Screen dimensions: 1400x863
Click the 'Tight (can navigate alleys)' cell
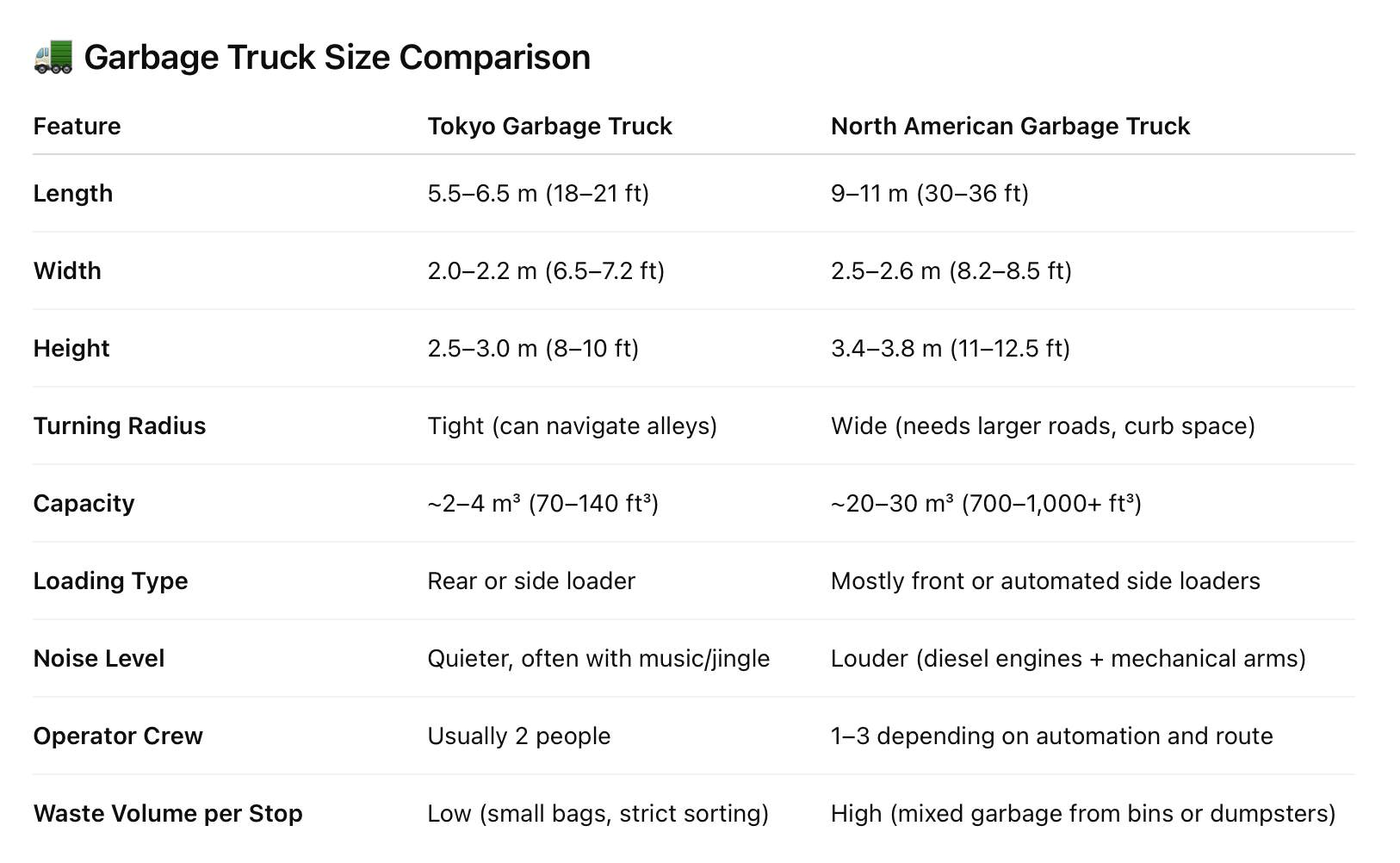(x=572, y=425)
